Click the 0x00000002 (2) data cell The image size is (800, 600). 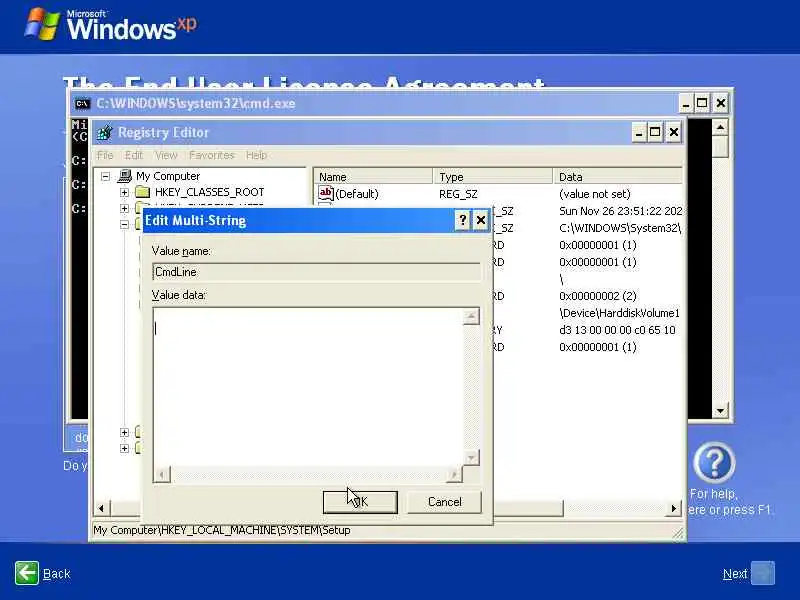point(598,296)
